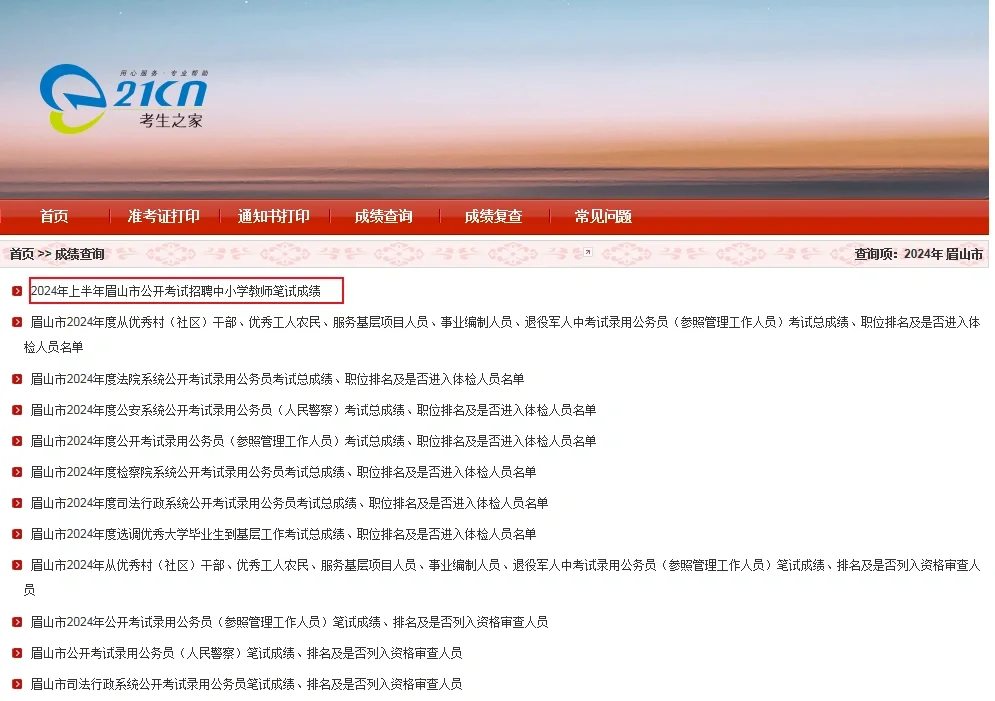Open 从优秀村（社区）干部 考试总成绩 体检人员名单 link

501,334
